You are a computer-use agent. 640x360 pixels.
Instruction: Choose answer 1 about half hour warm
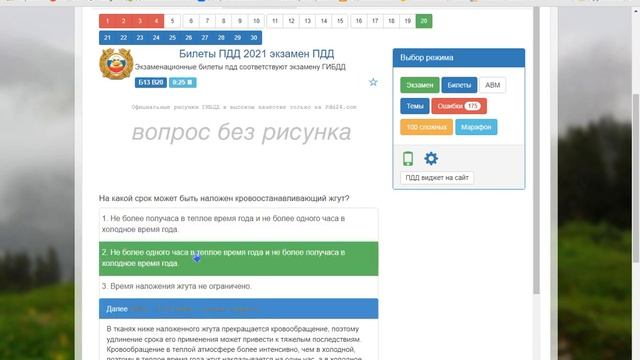click(238, 224)
